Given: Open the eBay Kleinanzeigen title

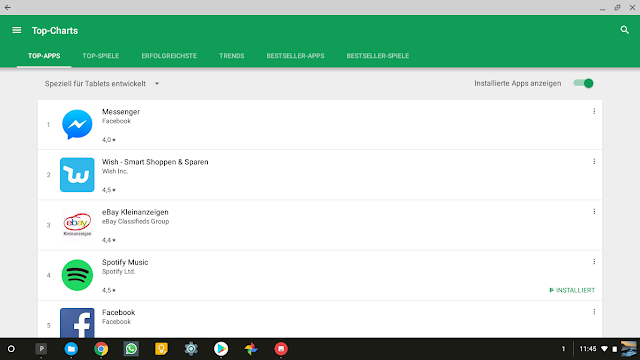Looking at the screenshot, I should coord(135,212).
